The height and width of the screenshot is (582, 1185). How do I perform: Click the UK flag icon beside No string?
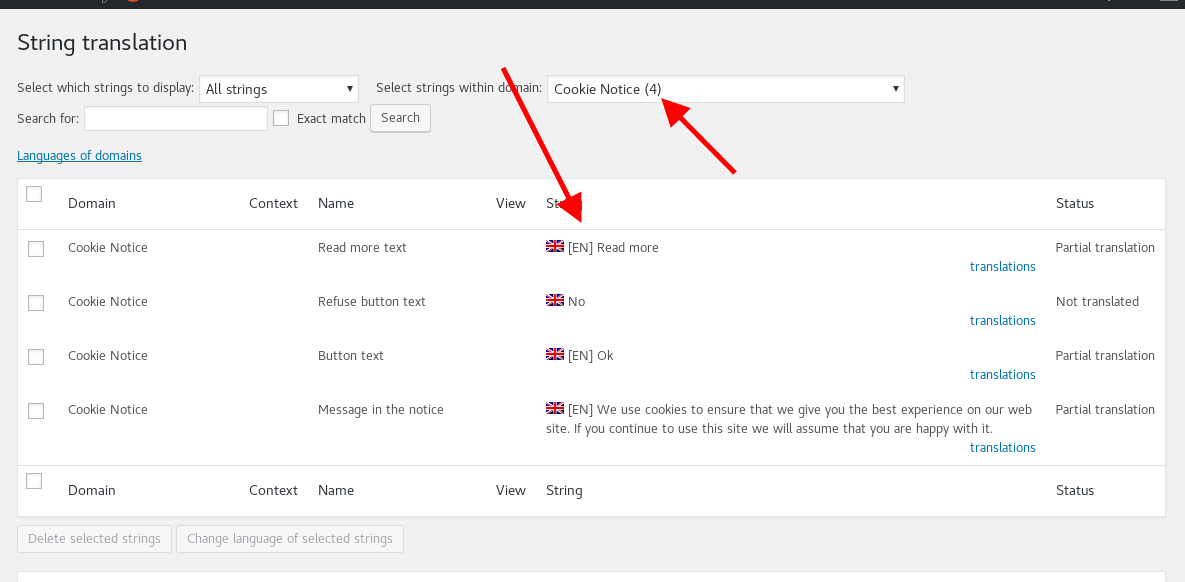[x=555, y=300]
